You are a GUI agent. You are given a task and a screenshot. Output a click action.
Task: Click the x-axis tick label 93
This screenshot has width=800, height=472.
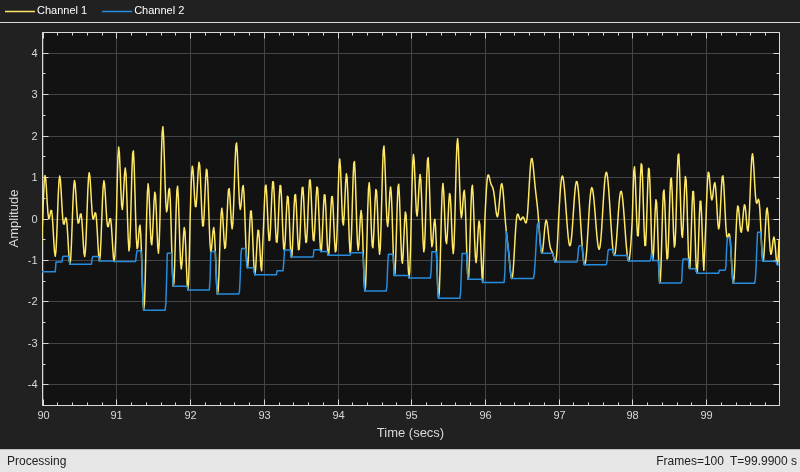264,415
